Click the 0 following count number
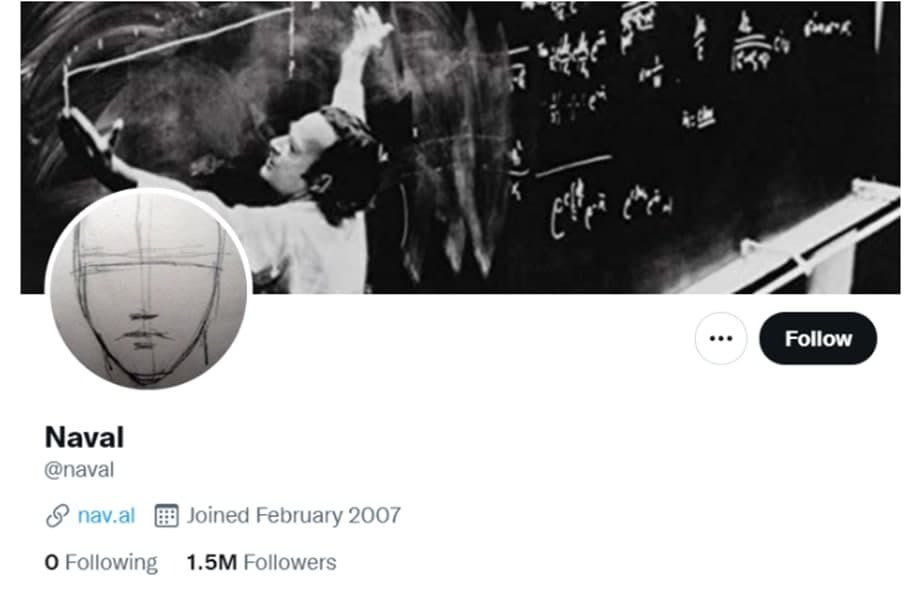 click(x=52, y=562)
